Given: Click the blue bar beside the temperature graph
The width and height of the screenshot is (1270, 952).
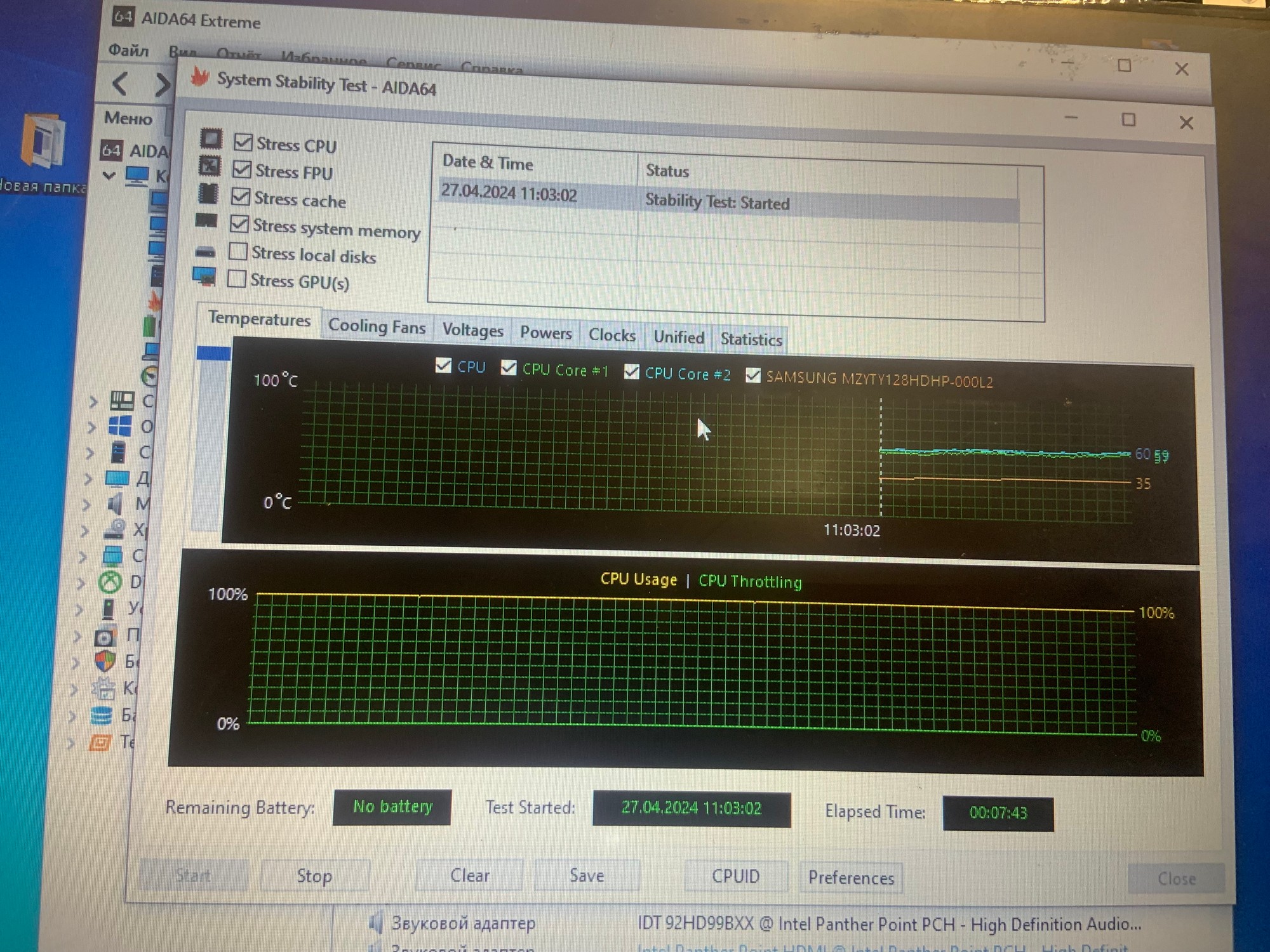Looking at the screenshot, I should tap(213, 353).
